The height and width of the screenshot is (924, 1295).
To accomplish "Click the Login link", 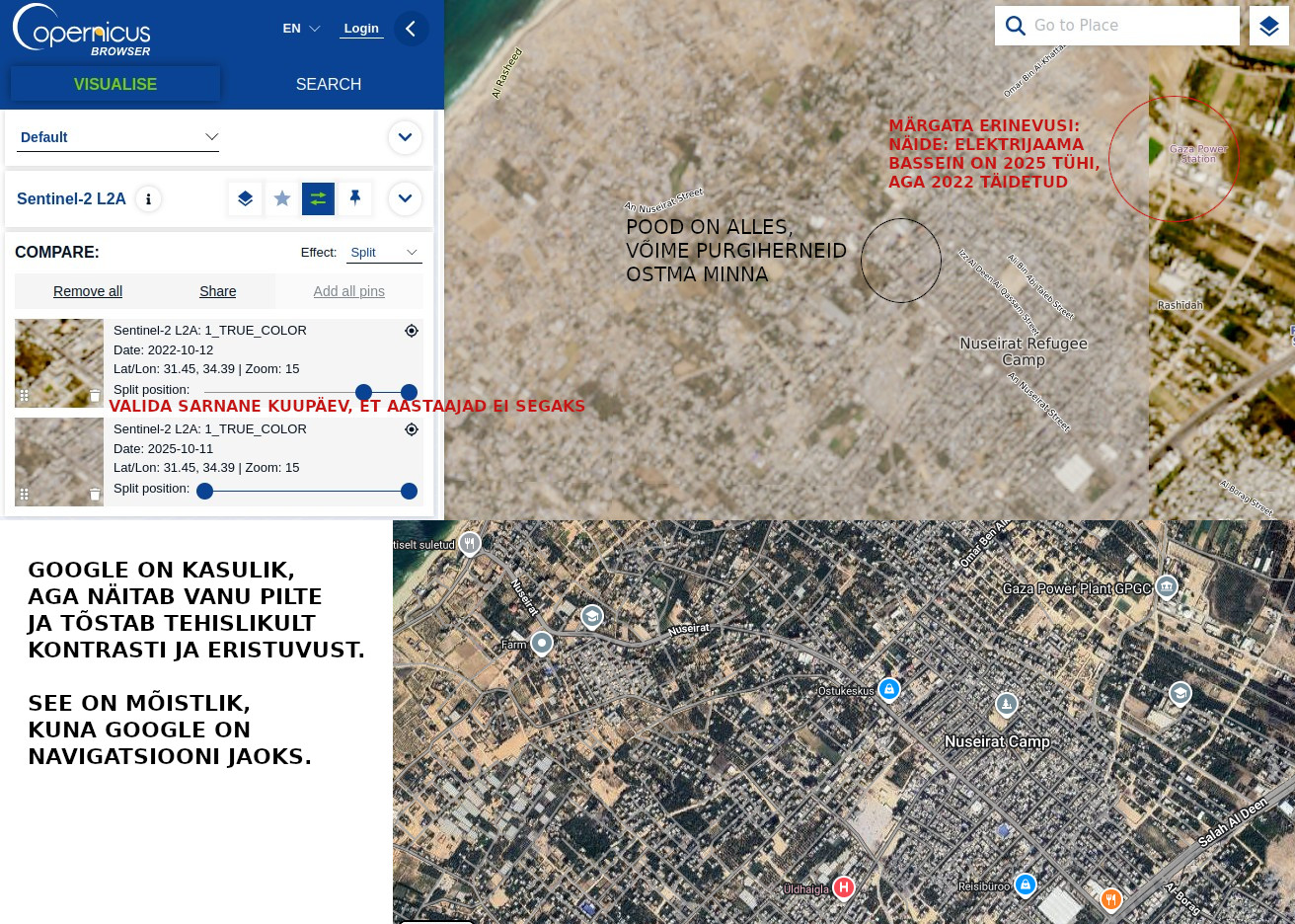I will [x=361, y=29].
